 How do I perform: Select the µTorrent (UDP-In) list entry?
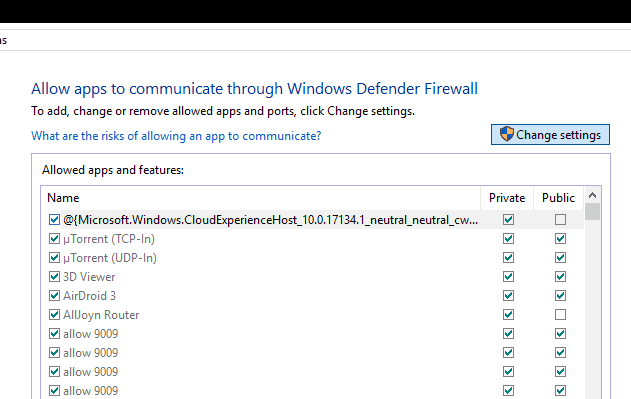point(109,258)
